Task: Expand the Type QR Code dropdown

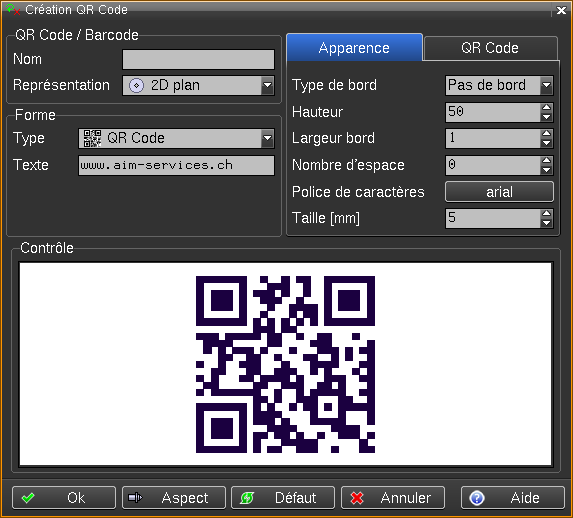Action: click(267, 138)
